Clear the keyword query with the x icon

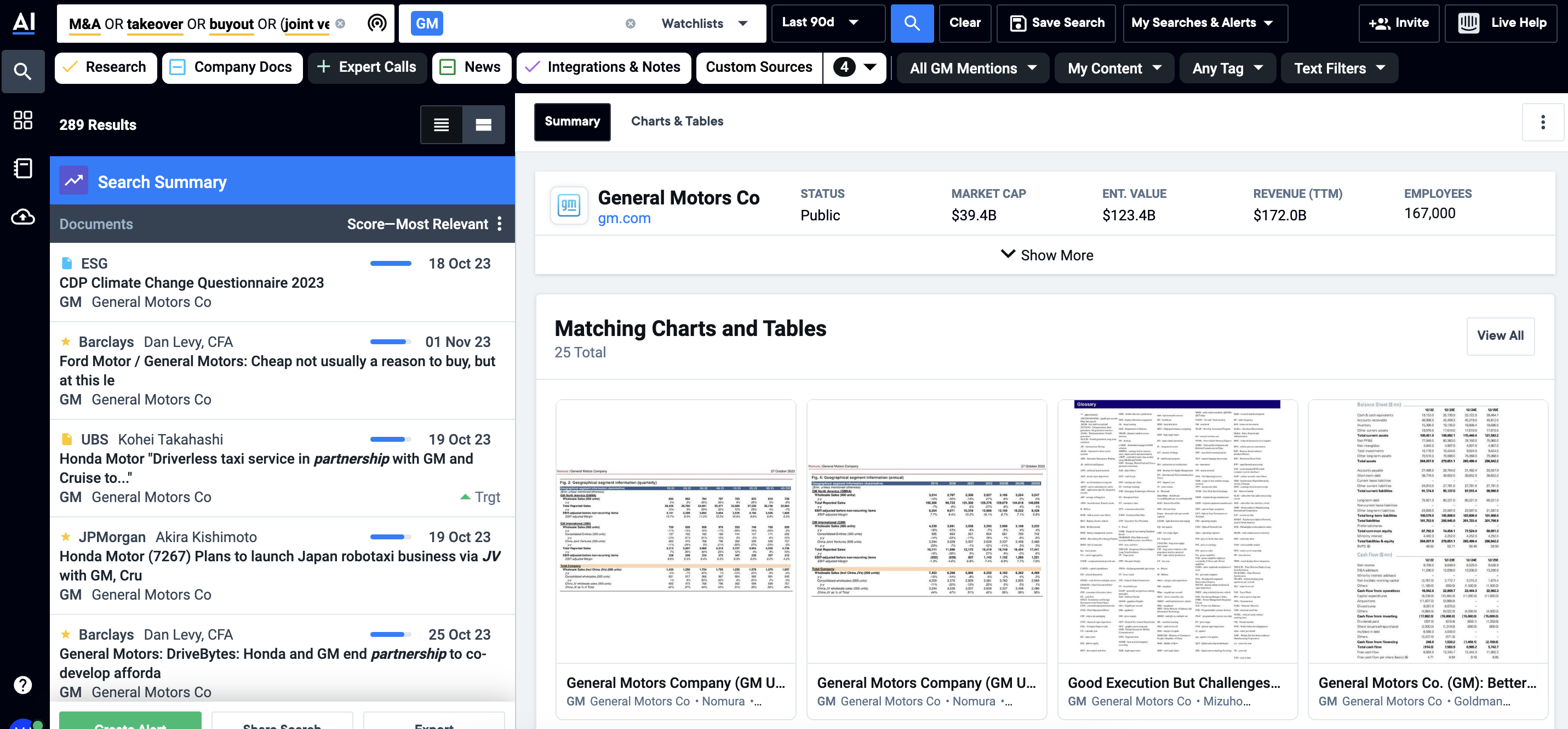(x=340, y=24)
